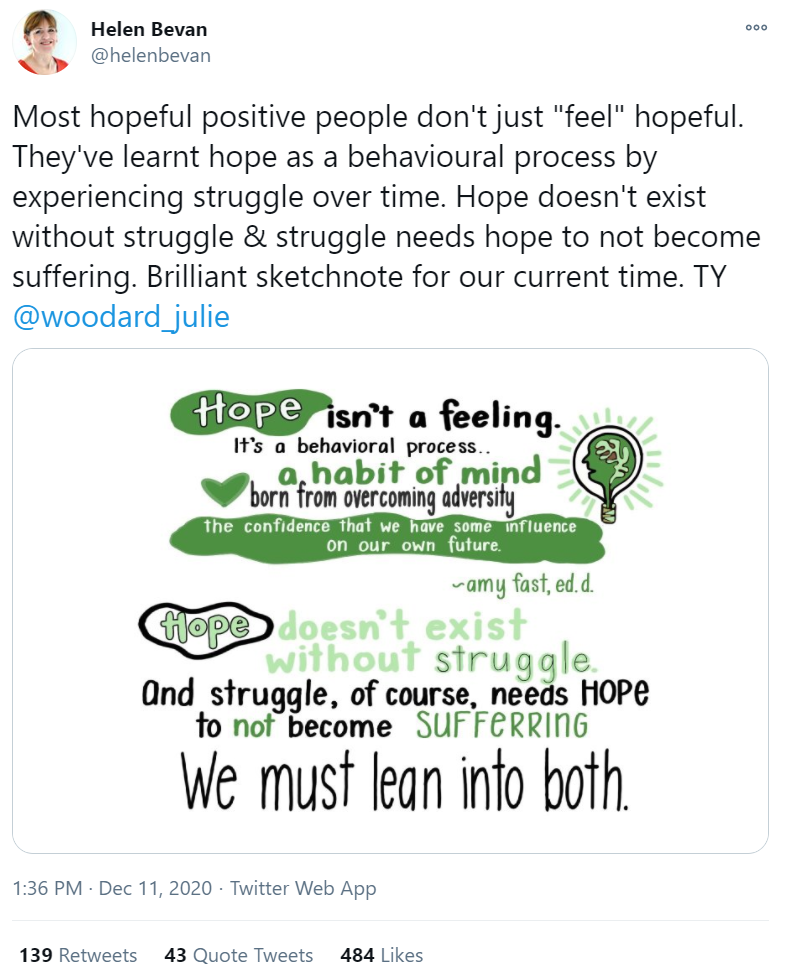Click Helen Bevan's profile avatar
Screen dimensions: 788x971
point(44,42)
